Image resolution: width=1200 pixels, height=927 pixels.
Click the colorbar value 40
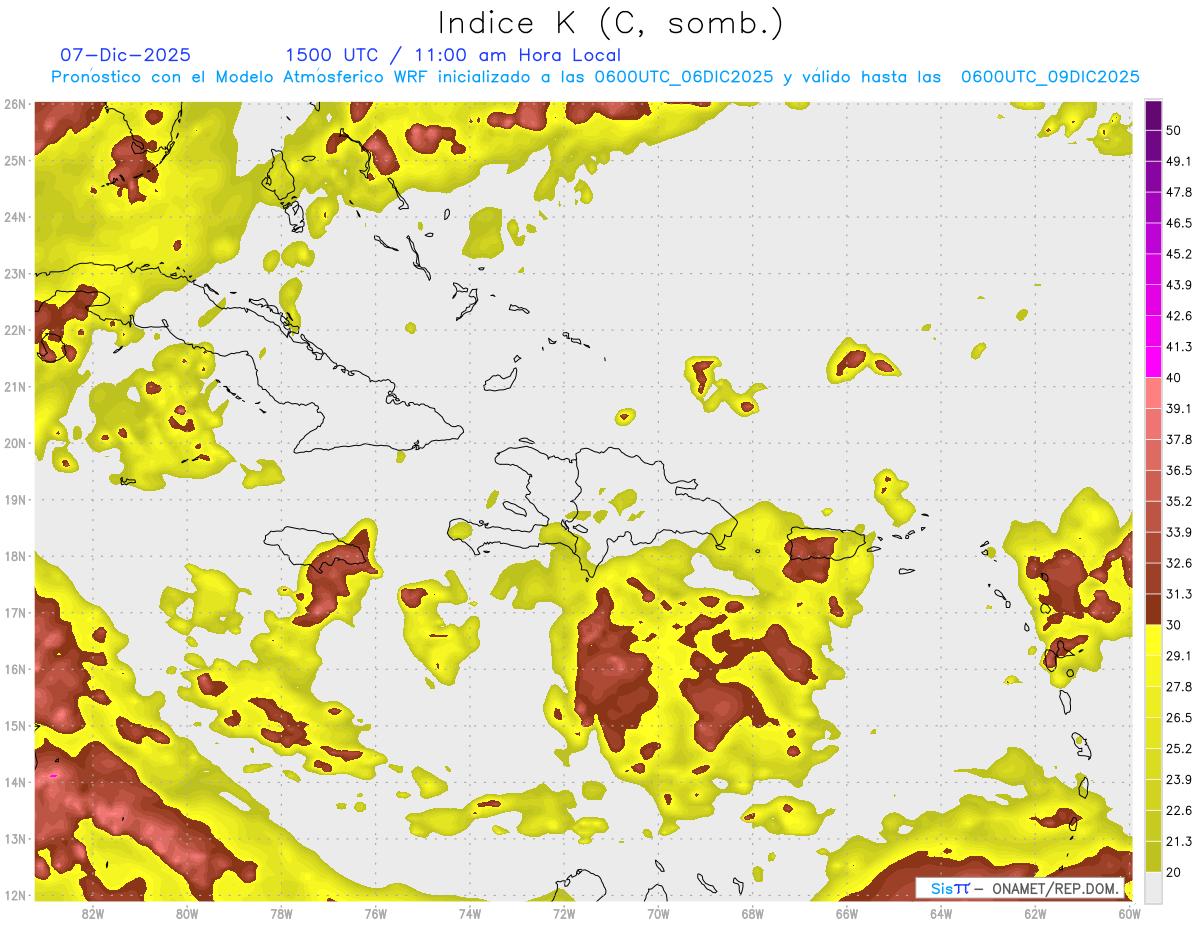click(x=1175, y=377)
